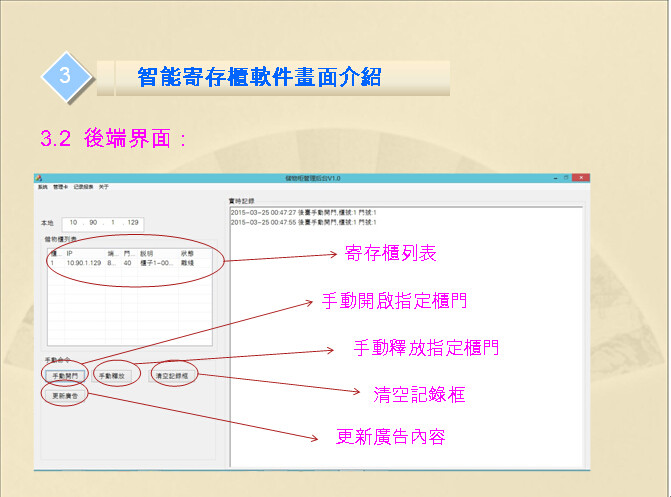Click the IP column header in cabinet list
671x497 pixels.
[x=70, y=253]
